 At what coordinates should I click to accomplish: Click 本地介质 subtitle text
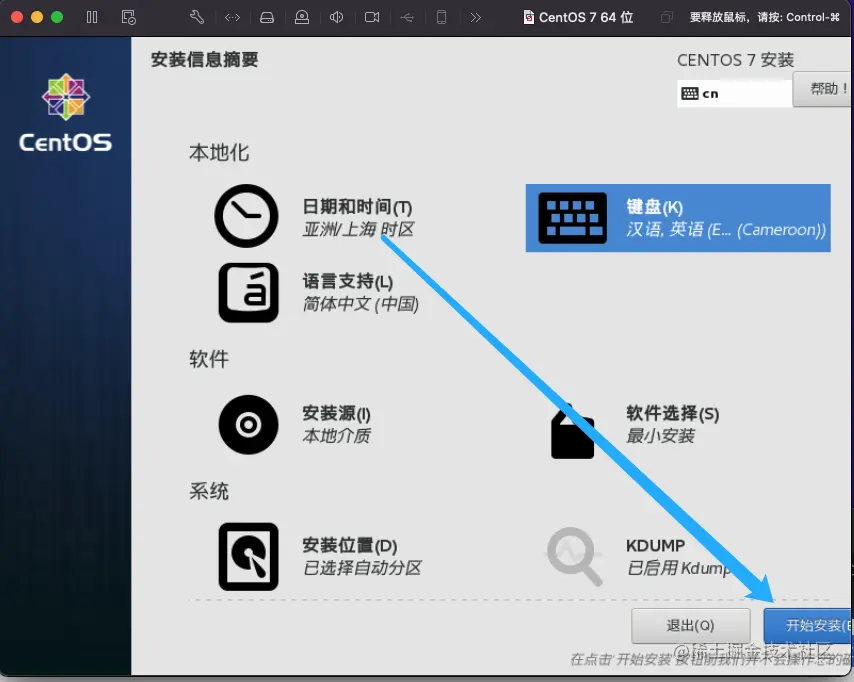(337, 436)
